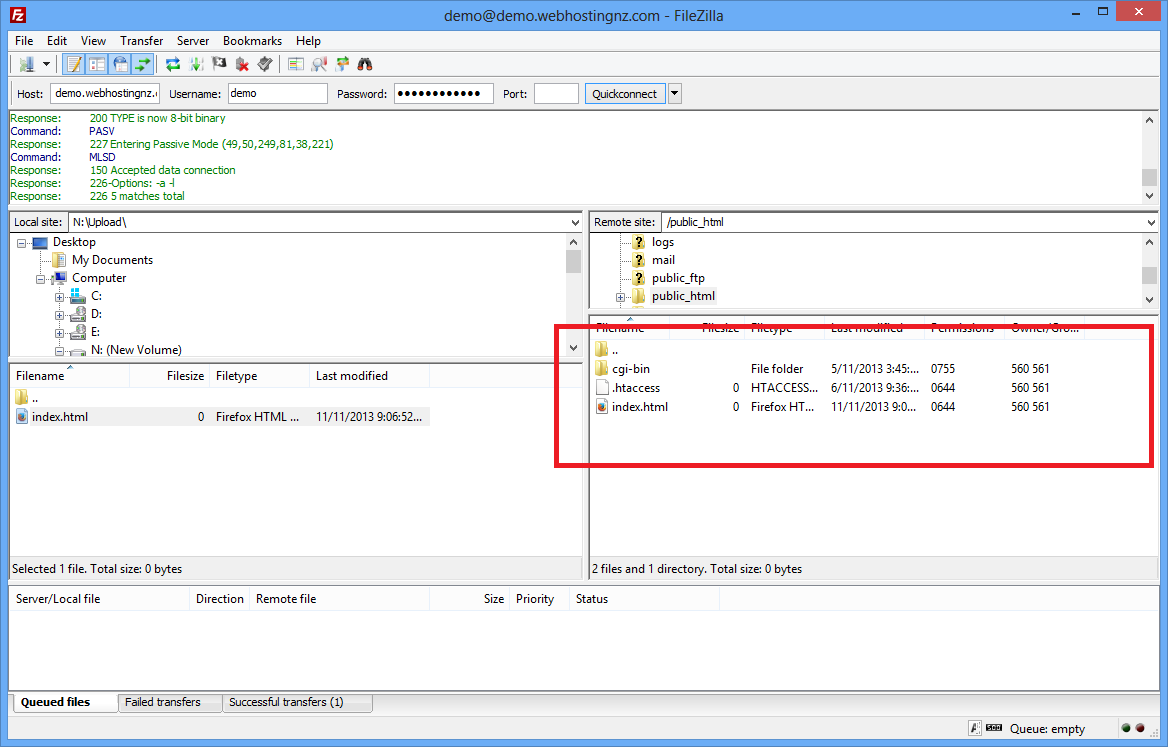Viewport: 1168px width, 747px height.
Task: Click Reconnect to last server icon
Action: click(265, 65)
